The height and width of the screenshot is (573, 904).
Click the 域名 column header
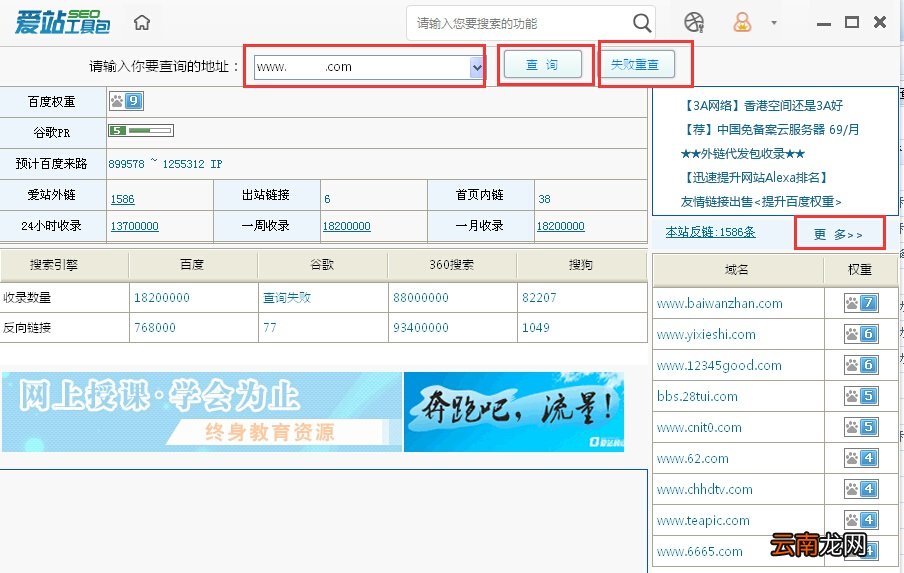[x=737, y=269]
